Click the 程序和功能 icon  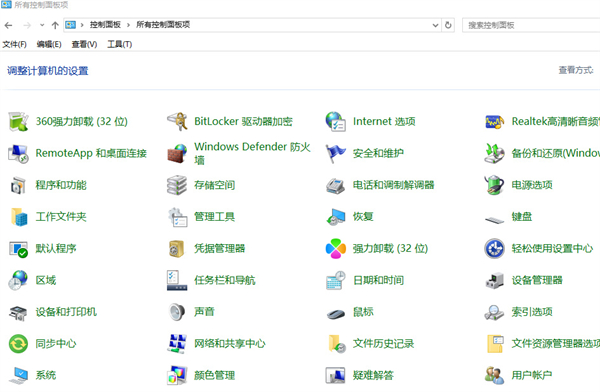(x=18, y=185)
